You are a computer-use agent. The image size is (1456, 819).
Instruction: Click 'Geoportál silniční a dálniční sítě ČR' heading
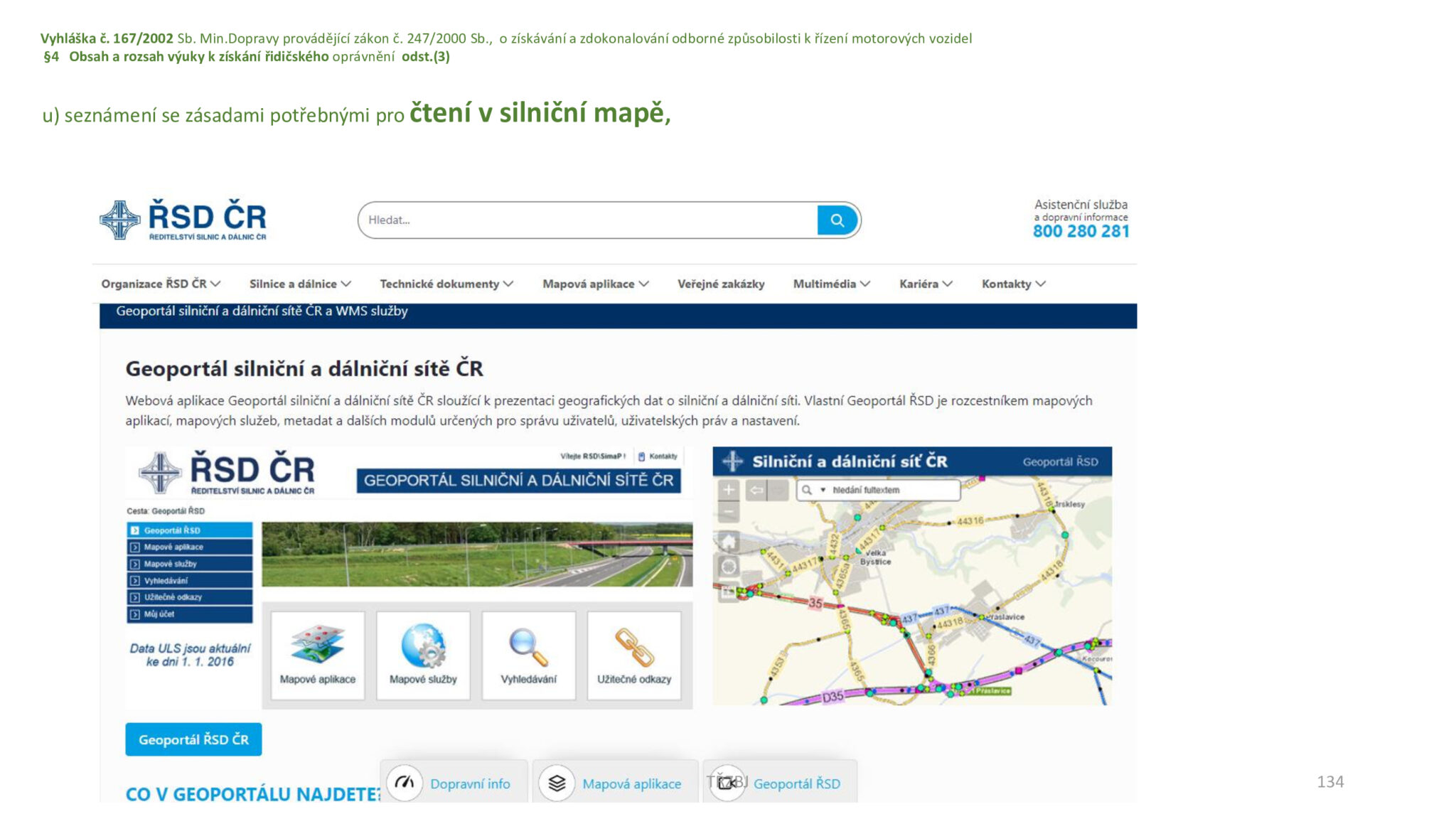[x=304, y=369]
